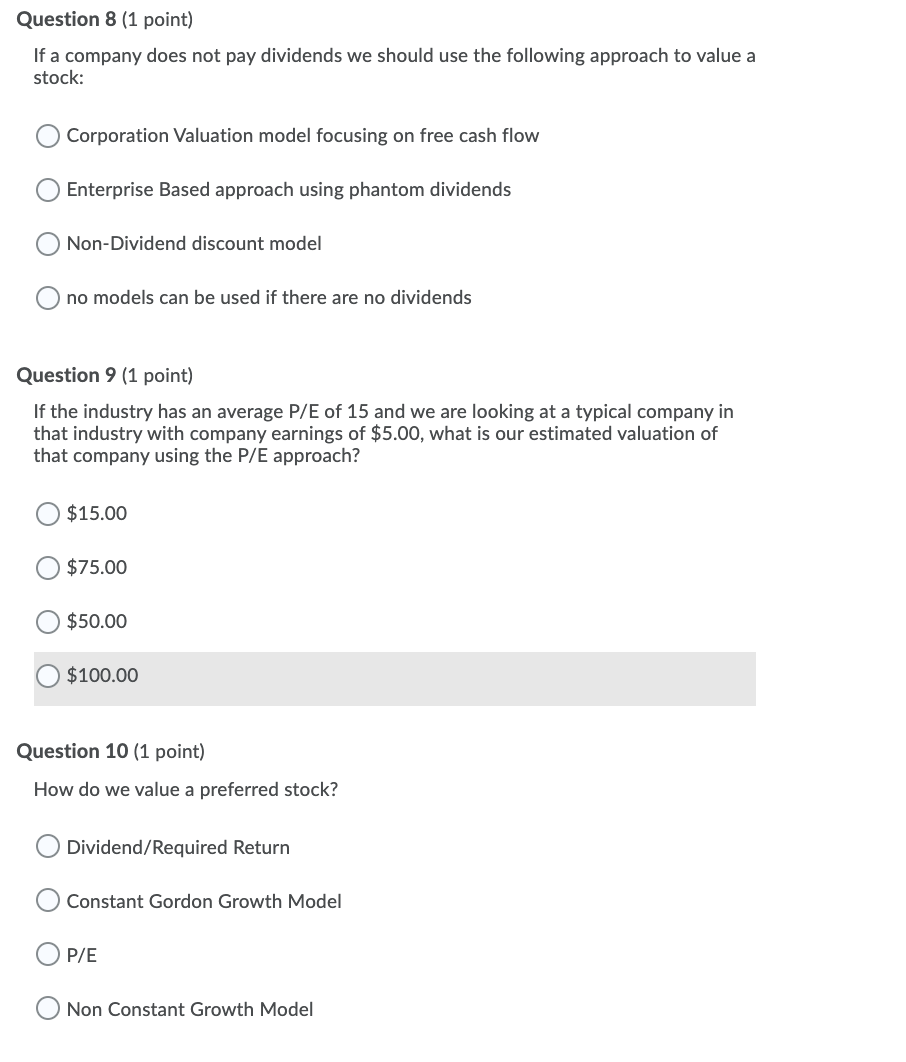Screen dimensions: 906x1062
Task: Choose Enterprise Based approach using phantom dividends
Action: point(47,189)
